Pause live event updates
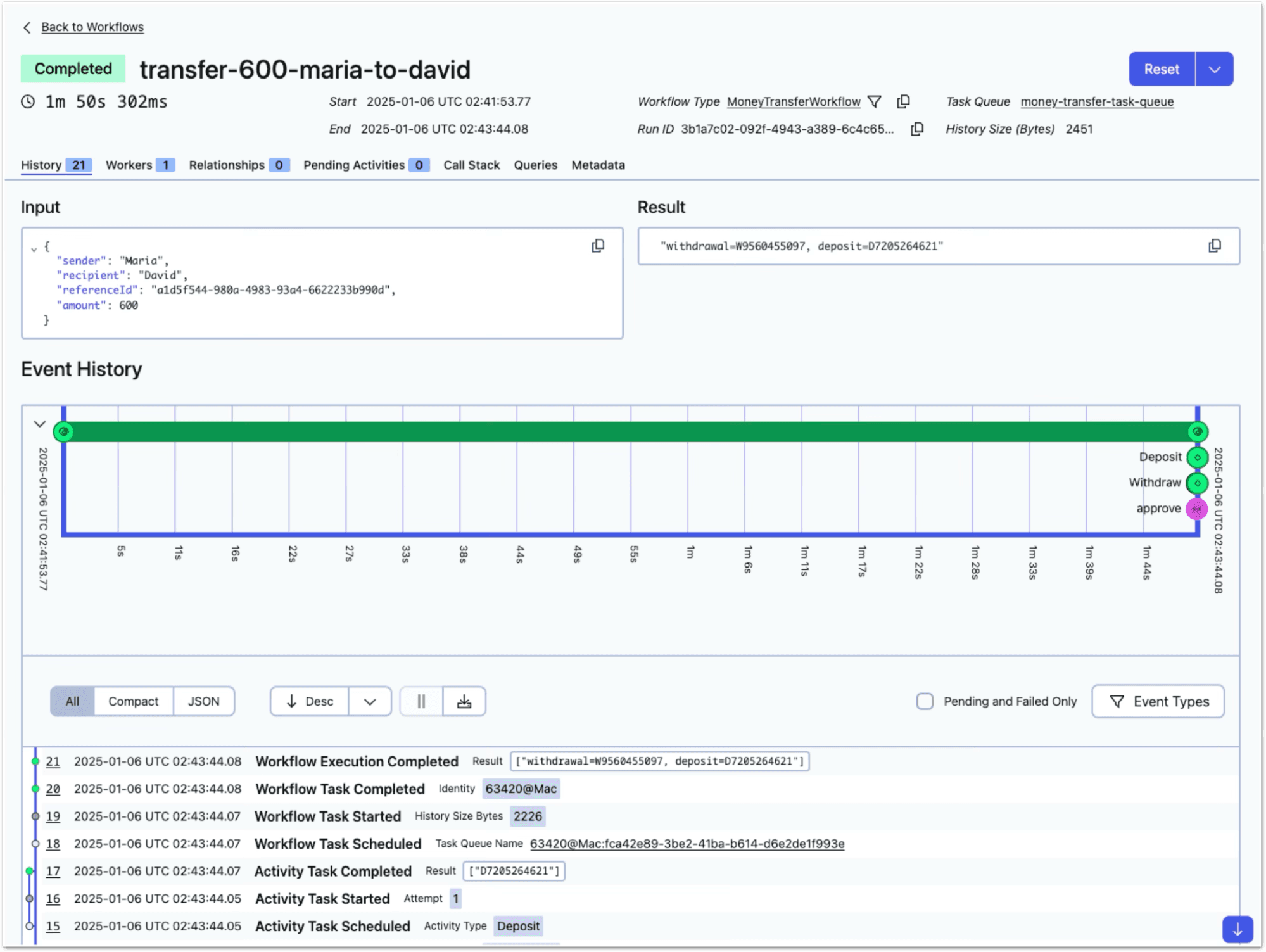1266x952 pixels. 421,701
